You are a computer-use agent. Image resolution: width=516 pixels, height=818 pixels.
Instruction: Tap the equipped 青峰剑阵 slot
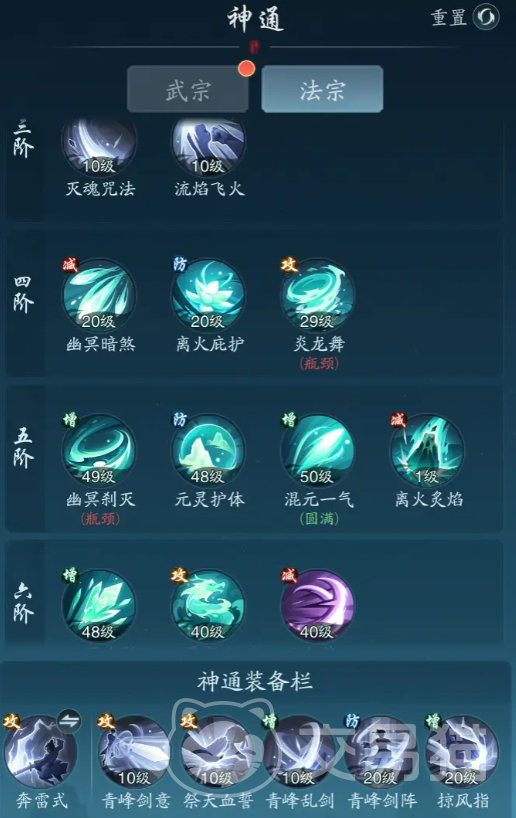point(379,752)
